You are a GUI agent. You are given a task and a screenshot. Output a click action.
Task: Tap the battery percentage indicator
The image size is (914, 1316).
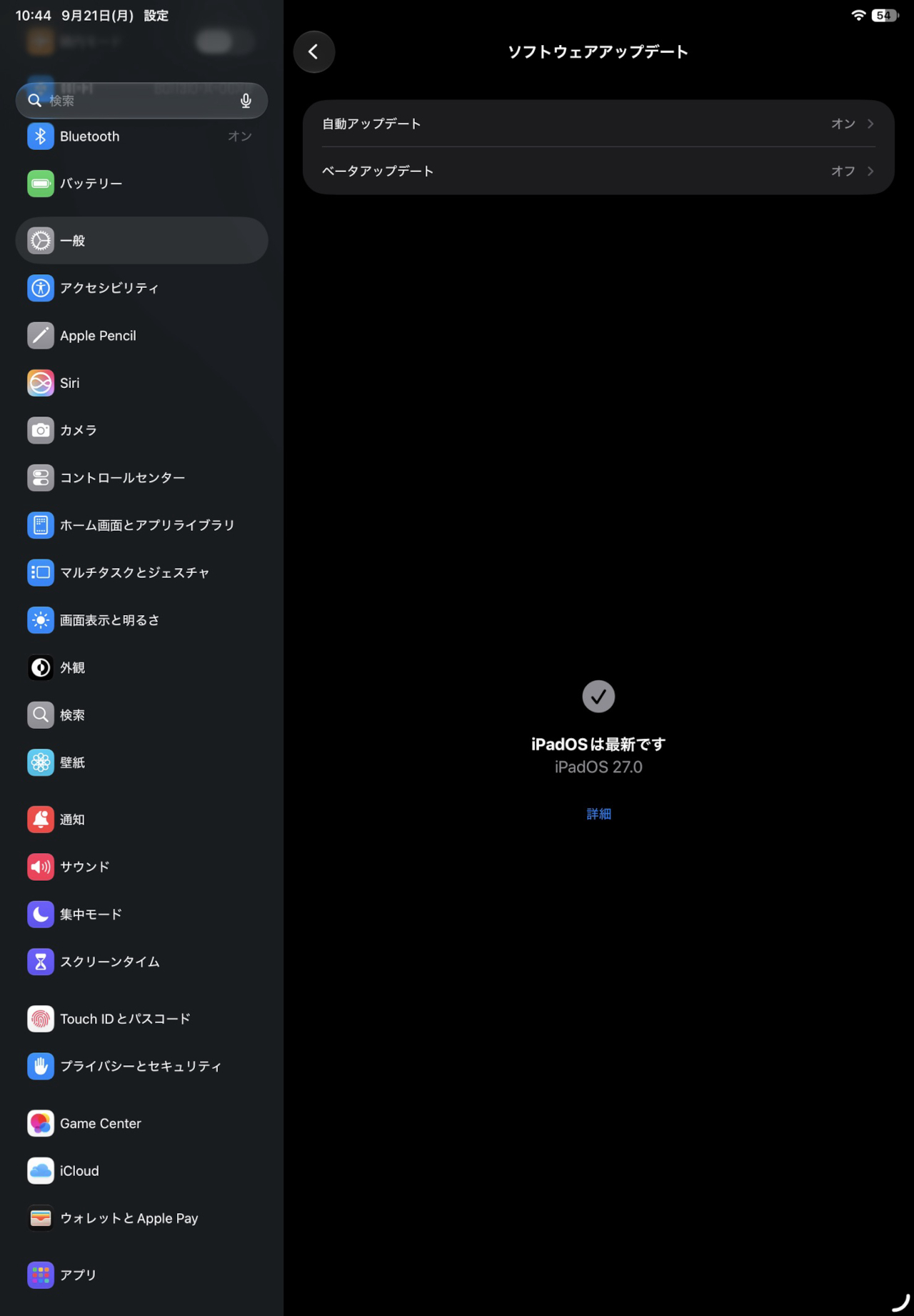point(885,15)
